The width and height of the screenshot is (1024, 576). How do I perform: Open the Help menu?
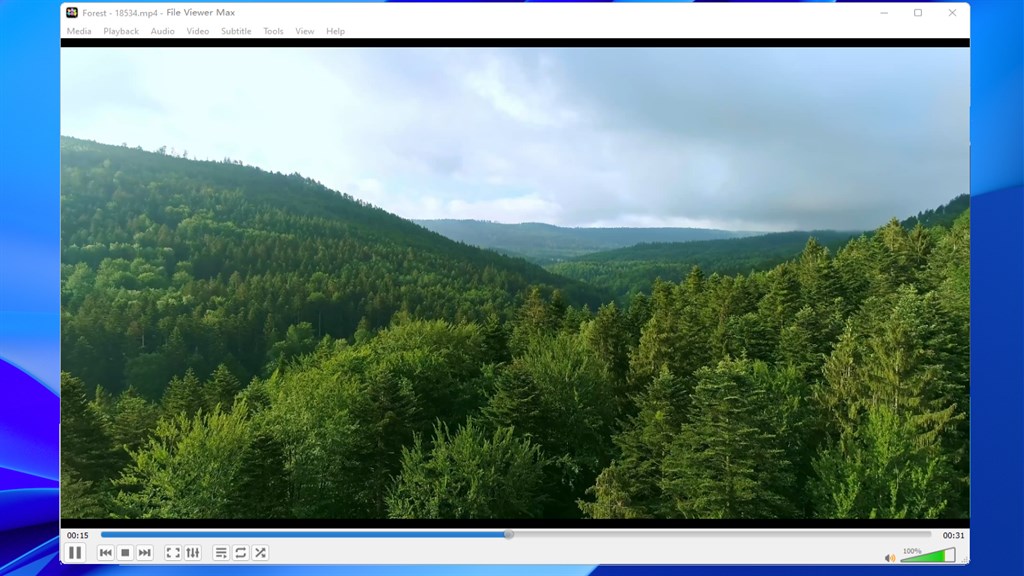pyautogui.click(x=335, y=31)
